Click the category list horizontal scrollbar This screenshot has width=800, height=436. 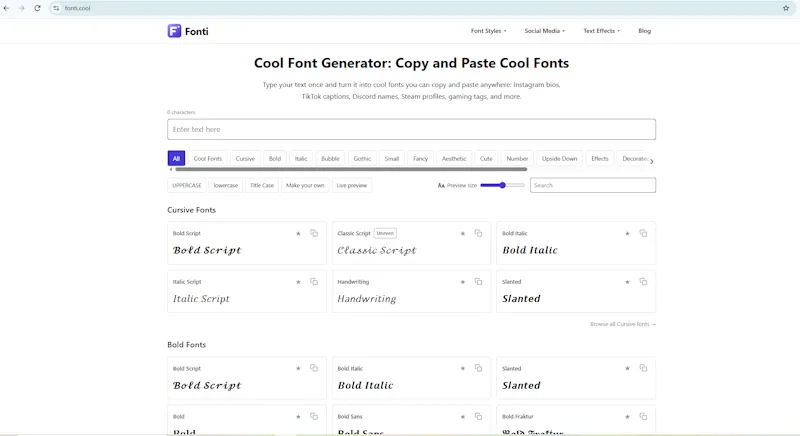351,169
